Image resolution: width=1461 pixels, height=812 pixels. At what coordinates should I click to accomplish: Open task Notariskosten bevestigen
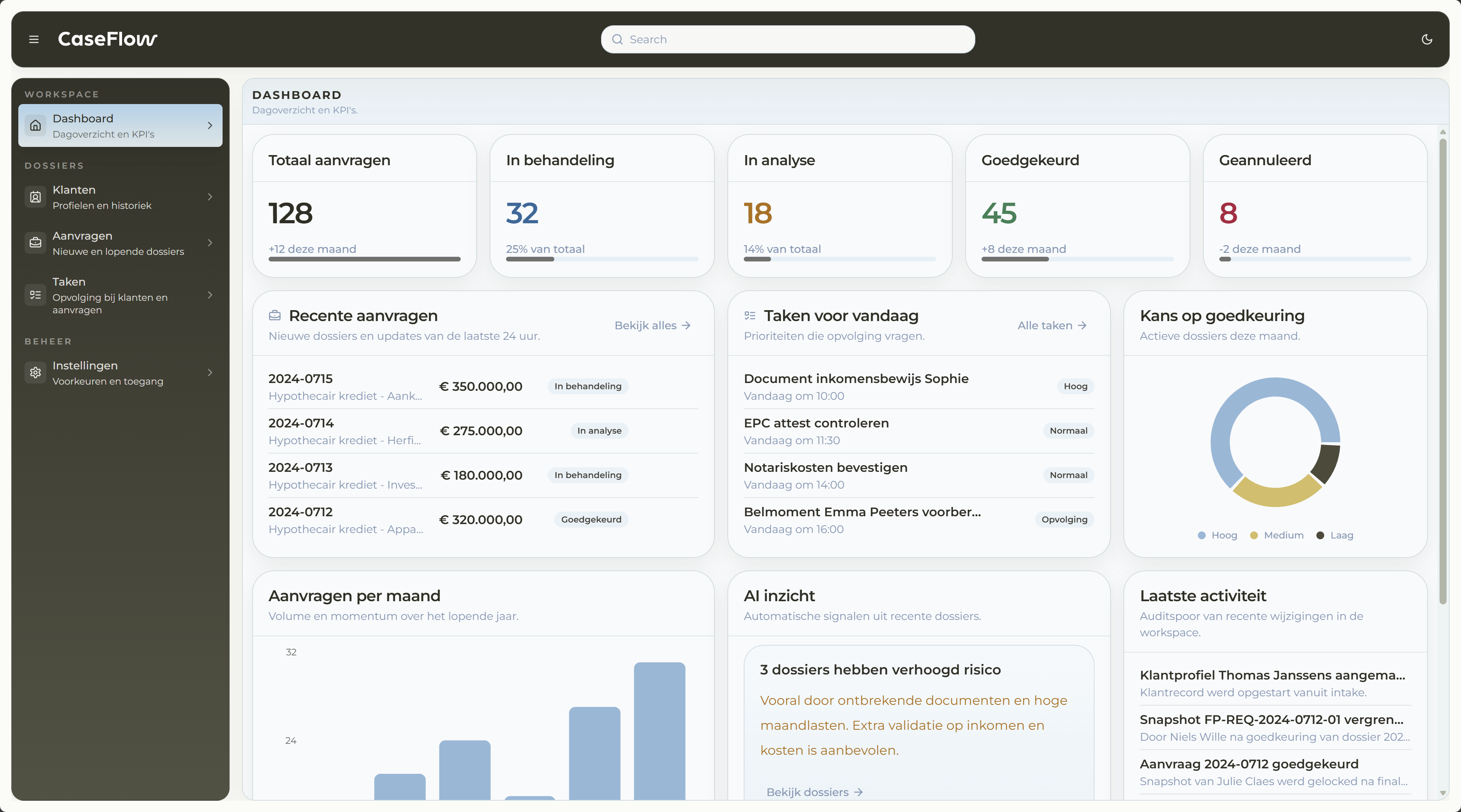919,475
